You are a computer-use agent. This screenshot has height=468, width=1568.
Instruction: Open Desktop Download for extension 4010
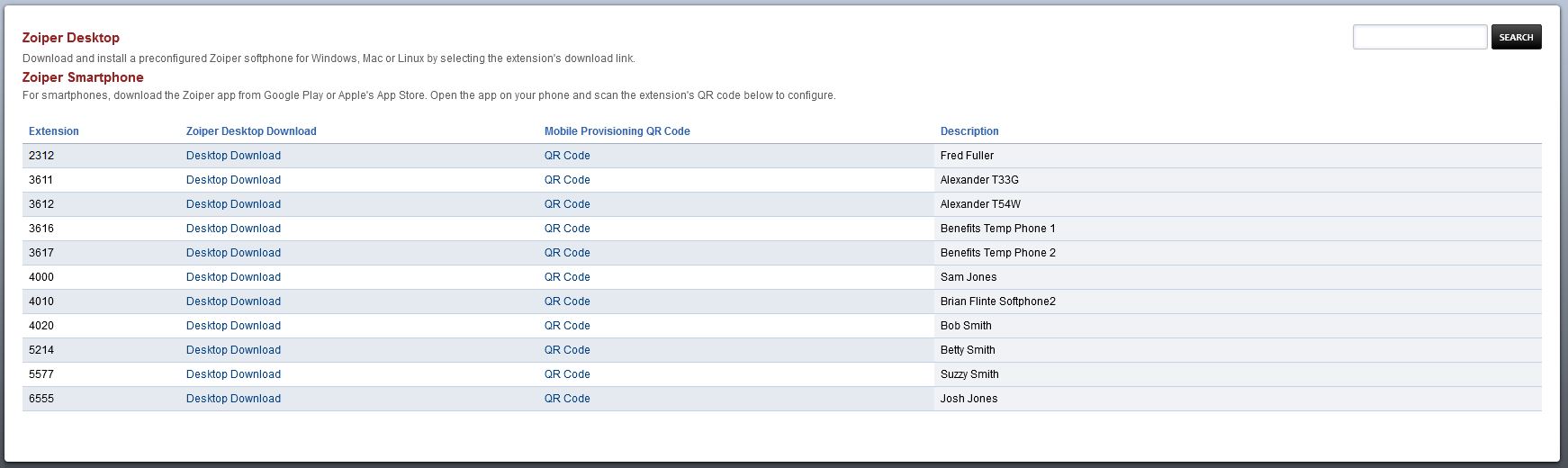pos(233,301)
